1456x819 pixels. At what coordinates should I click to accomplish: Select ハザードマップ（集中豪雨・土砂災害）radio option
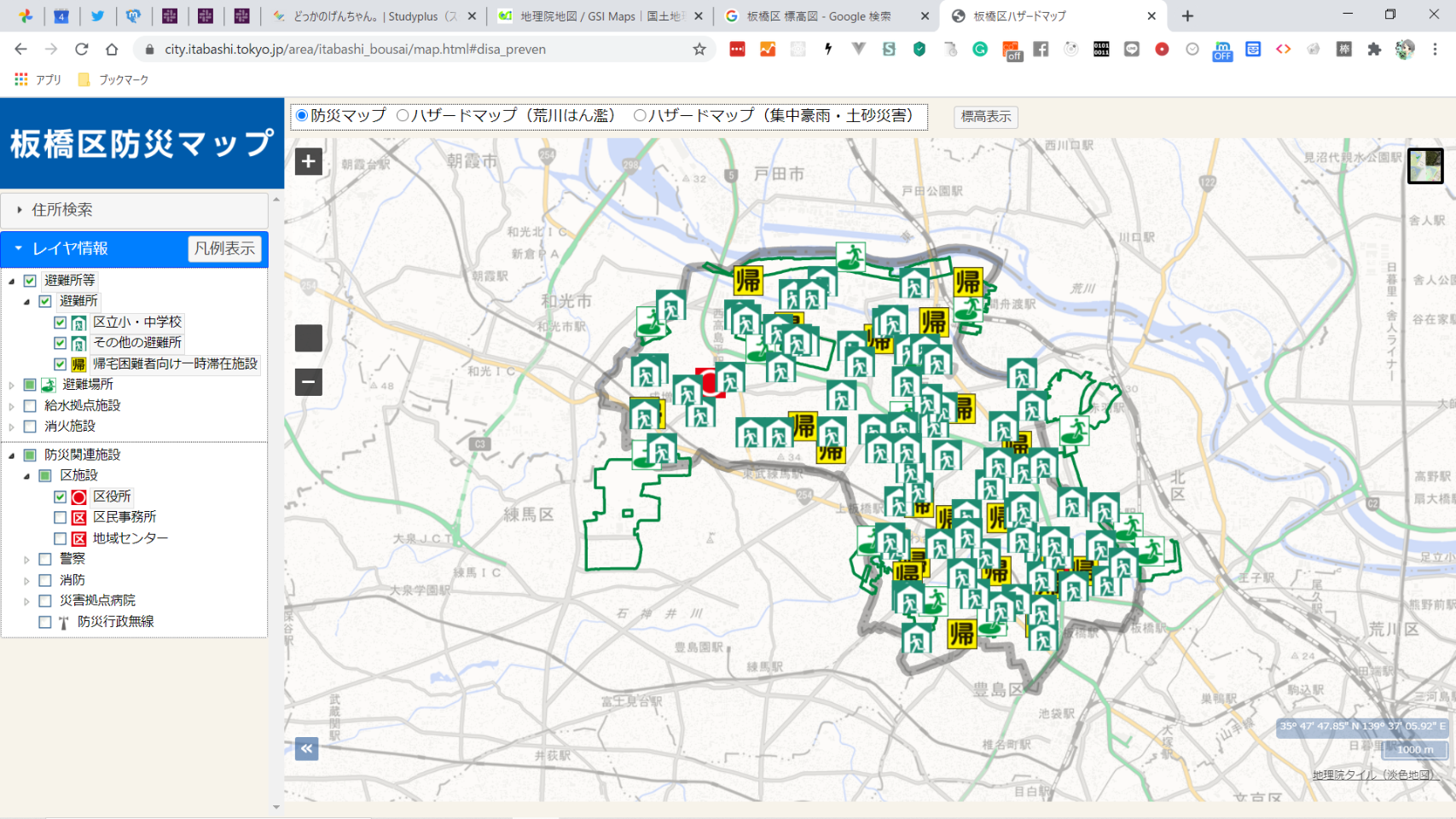pyautogui.click(x=640, y=115)
